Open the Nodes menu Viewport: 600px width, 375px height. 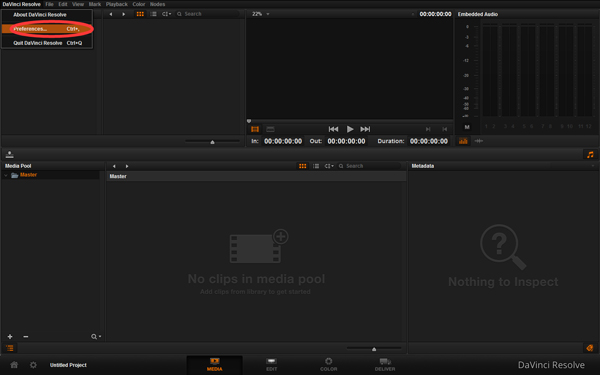[157, 4]
